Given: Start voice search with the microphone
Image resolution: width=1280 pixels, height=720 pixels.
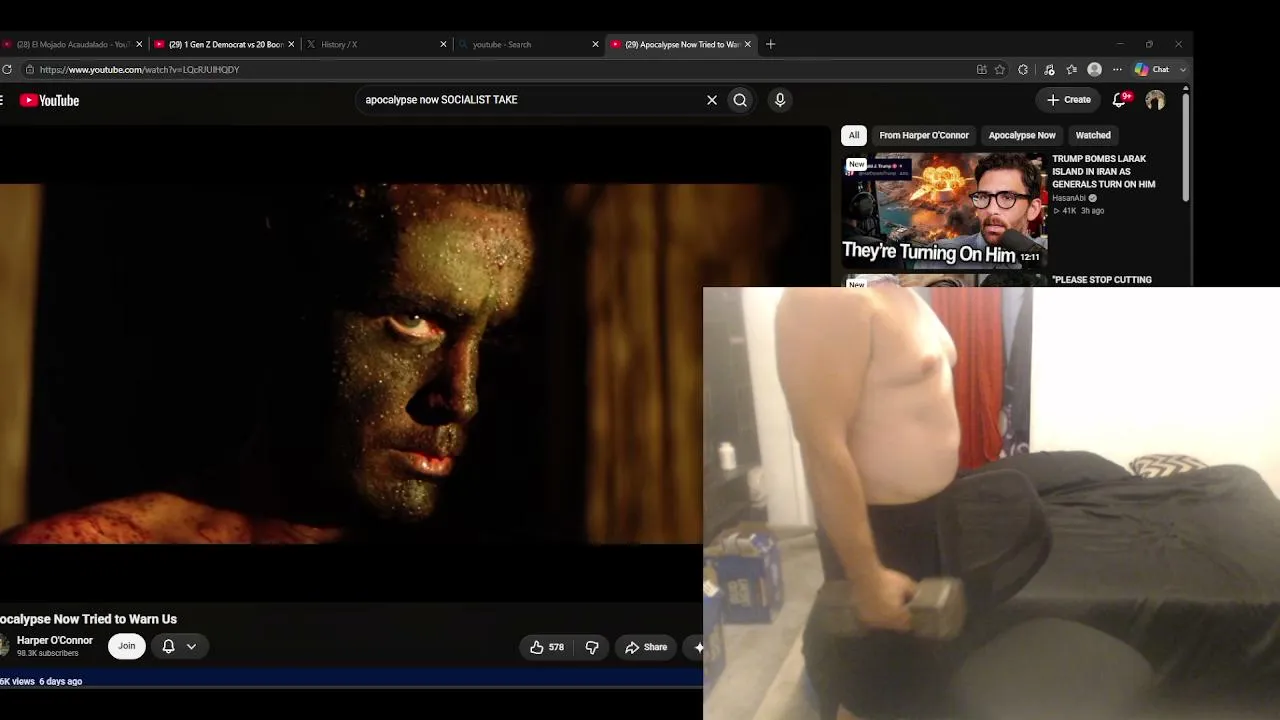Looking at the screenshot, I should tap(780, 100).
